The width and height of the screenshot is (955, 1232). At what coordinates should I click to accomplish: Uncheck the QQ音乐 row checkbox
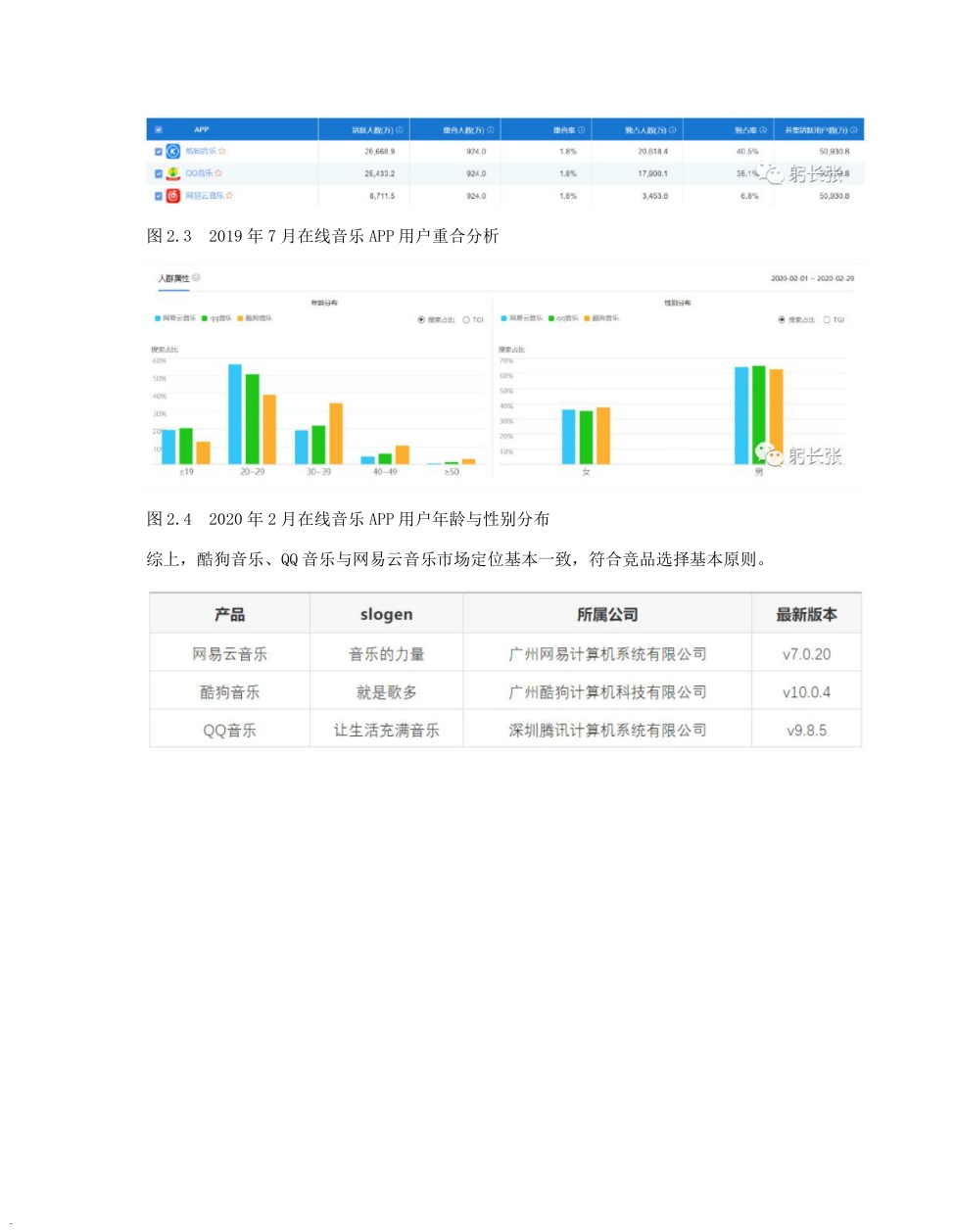[x=158, y=173]
